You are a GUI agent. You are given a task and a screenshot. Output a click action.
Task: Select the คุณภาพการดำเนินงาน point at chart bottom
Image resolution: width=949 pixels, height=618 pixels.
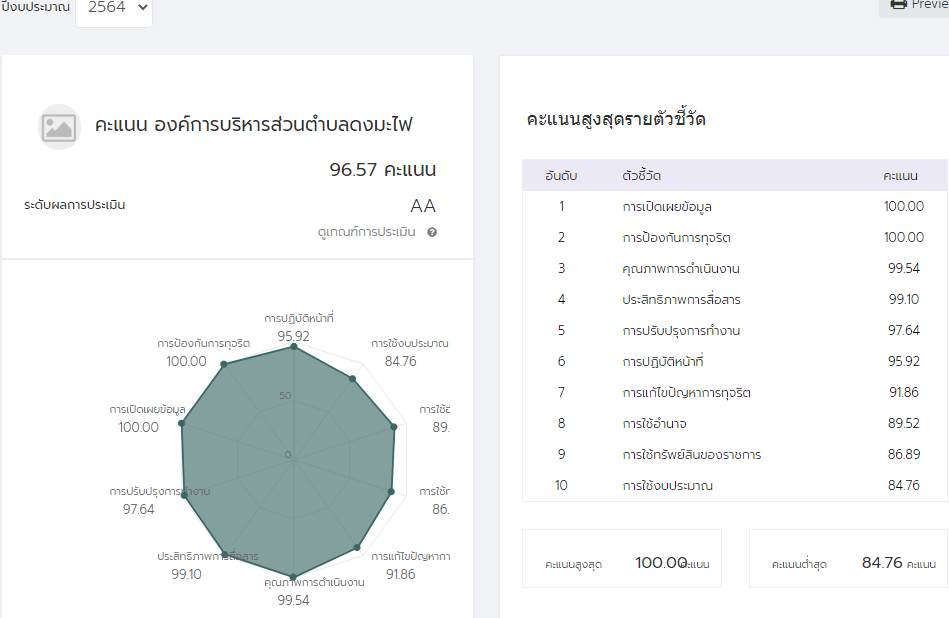293,577
